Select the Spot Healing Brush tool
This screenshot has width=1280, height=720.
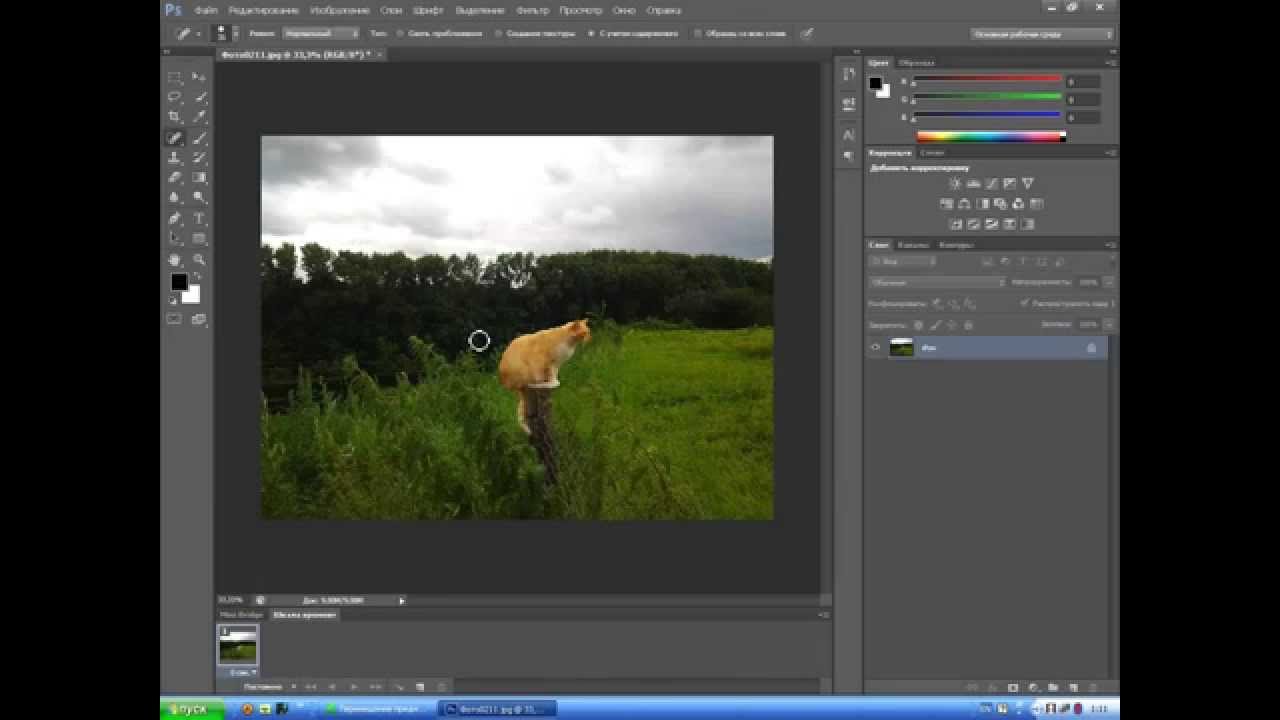click(175, 138)
